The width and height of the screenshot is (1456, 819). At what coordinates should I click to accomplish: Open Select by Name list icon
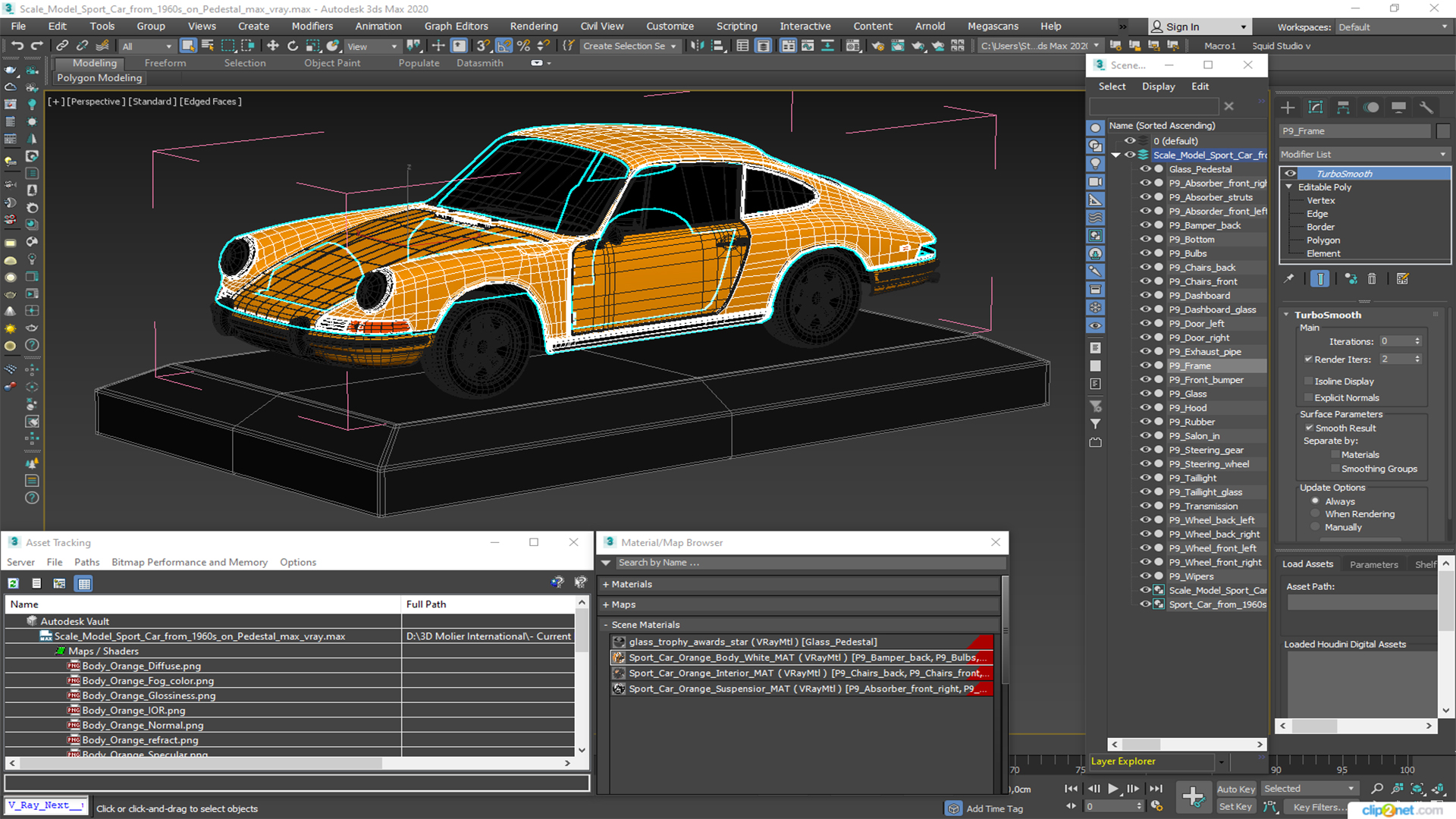207,46
